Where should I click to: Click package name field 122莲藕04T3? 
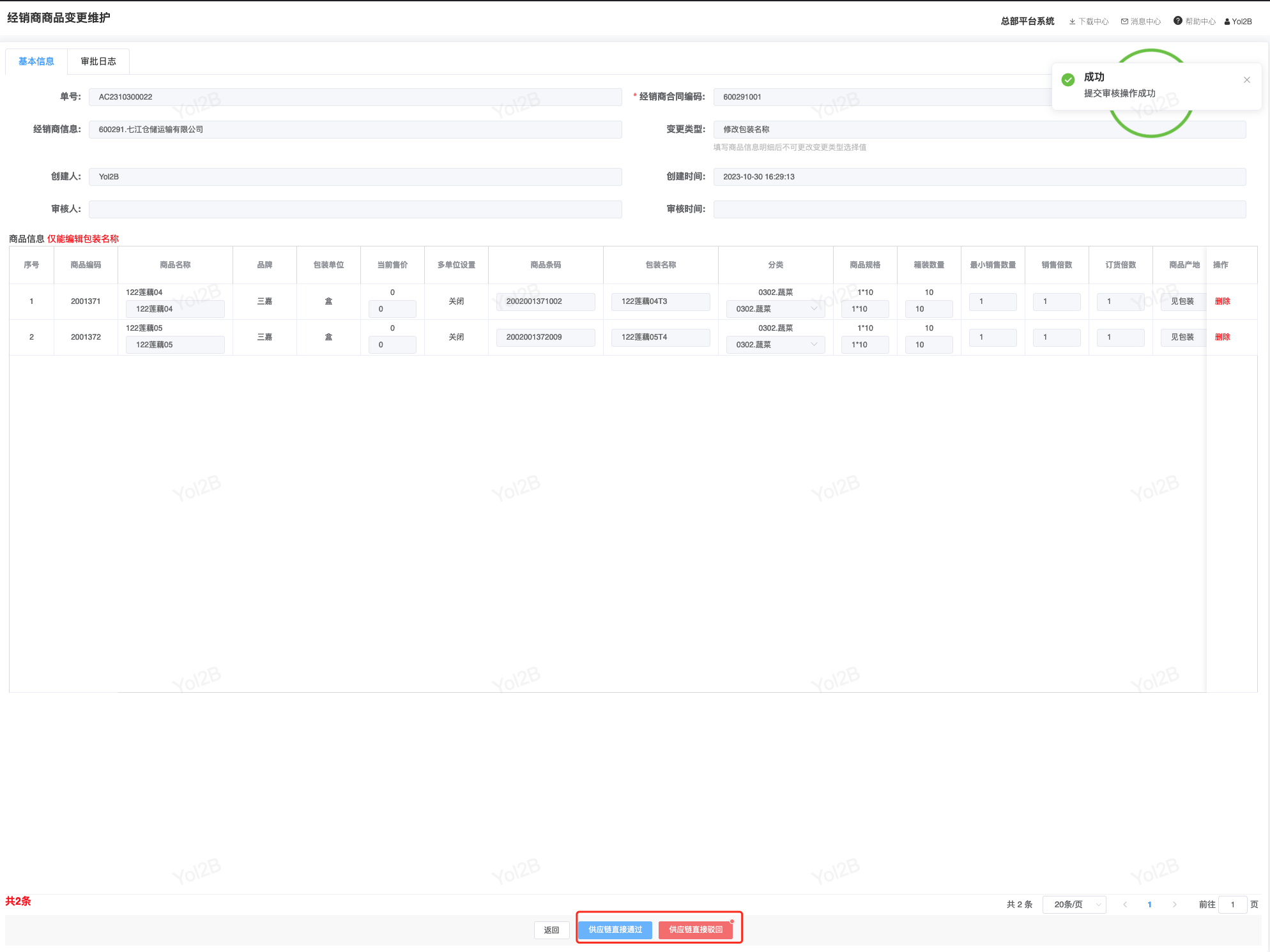660,301
